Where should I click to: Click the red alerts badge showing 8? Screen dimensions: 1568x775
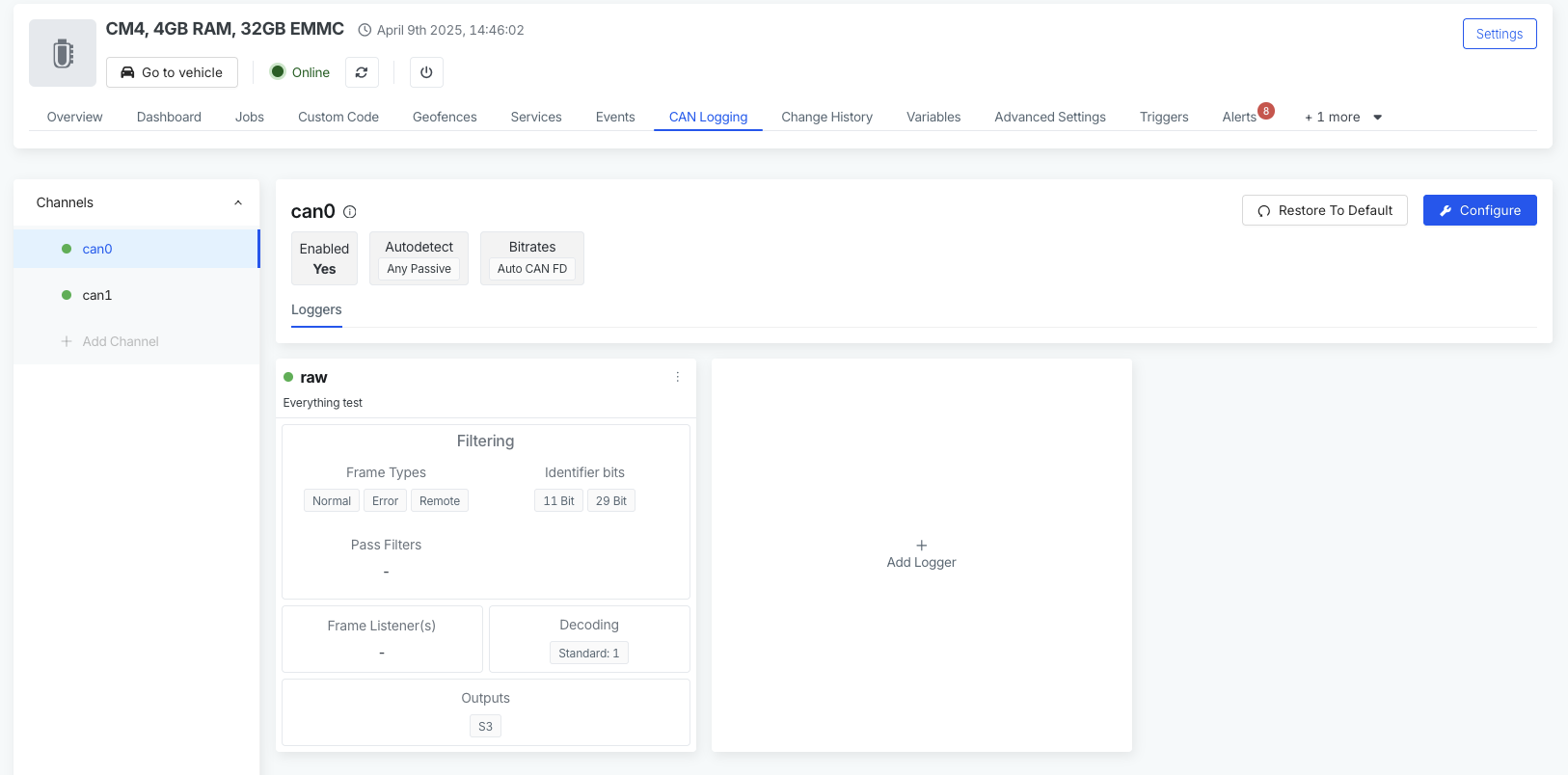tap(1266, 111)
